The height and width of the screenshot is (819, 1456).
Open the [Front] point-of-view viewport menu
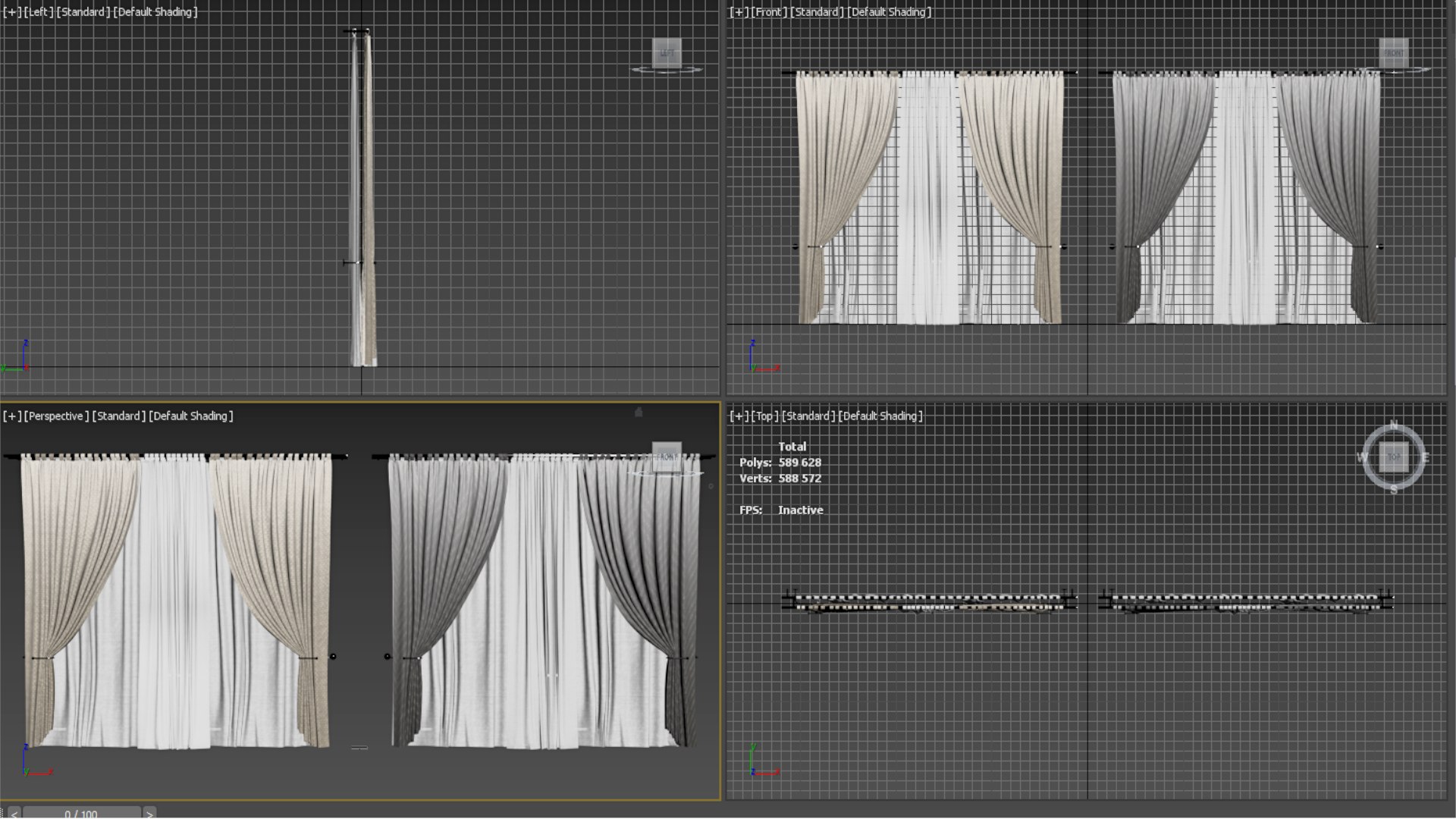[769, 12]
